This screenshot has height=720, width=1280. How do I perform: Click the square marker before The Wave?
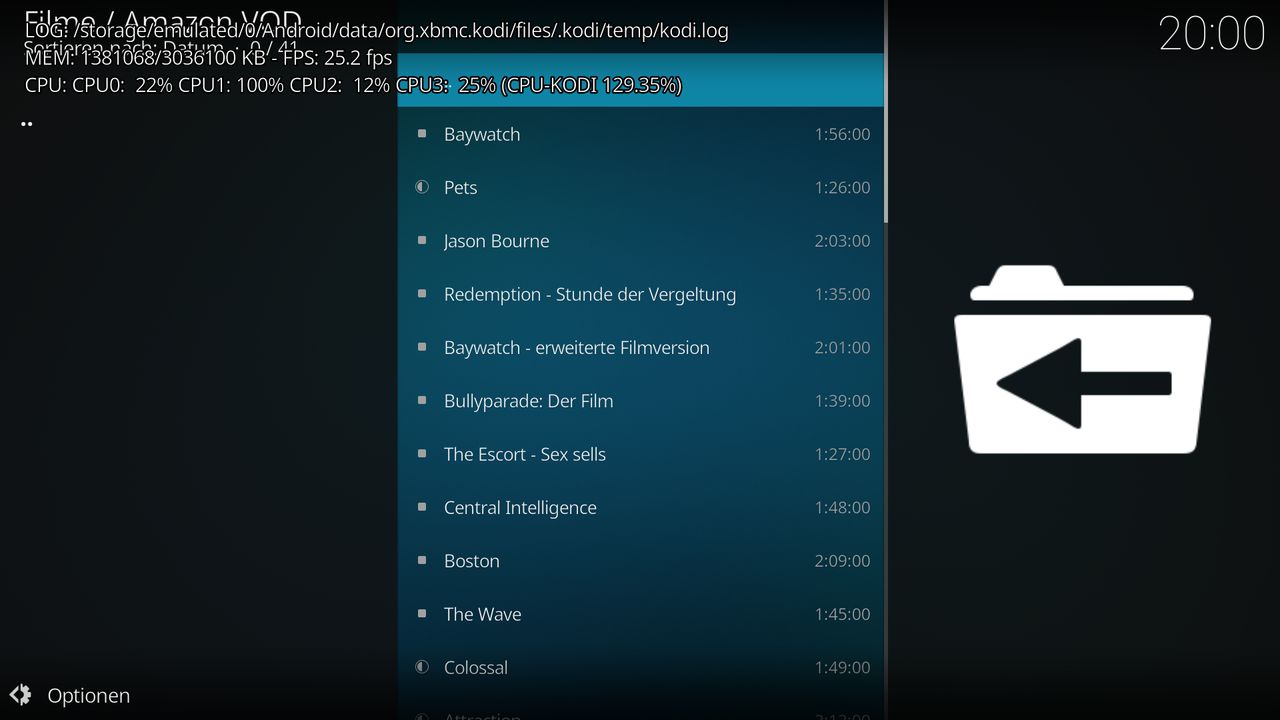[422, 614]
